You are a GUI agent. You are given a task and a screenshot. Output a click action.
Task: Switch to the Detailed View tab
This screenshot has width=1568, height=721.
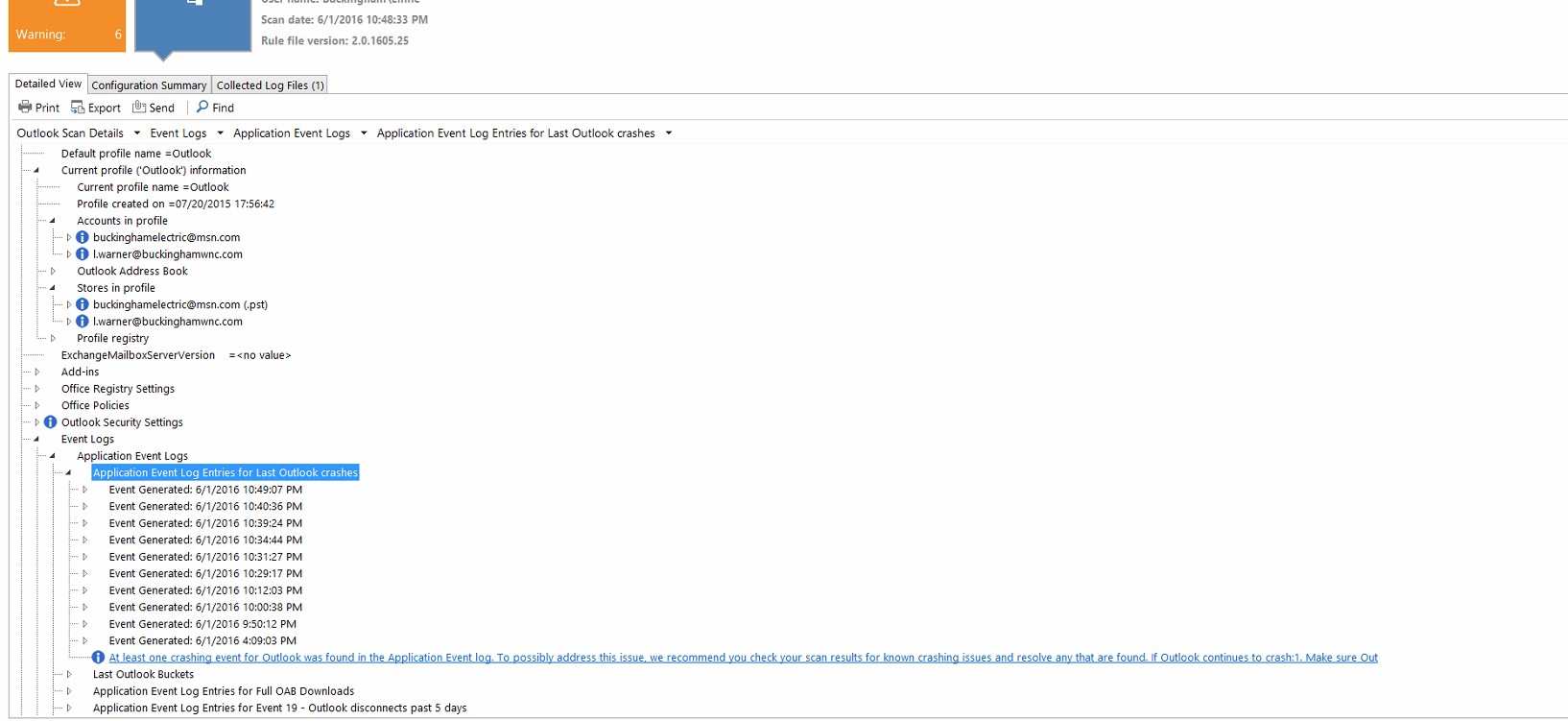(x=48, y=84)
